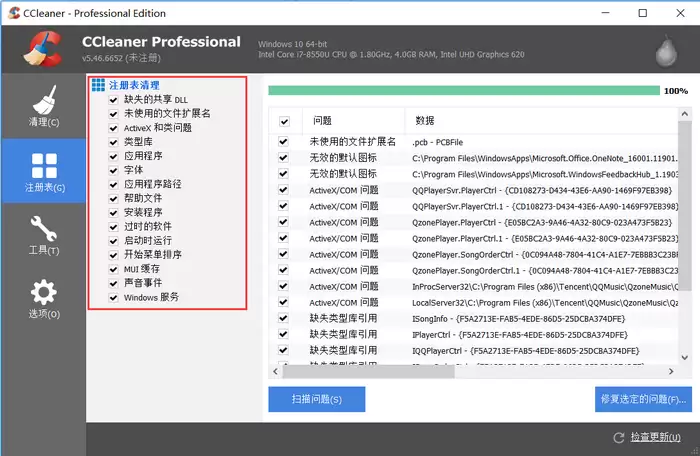Uncheck the .pcb - PCBFile result row

click(283, 142)
